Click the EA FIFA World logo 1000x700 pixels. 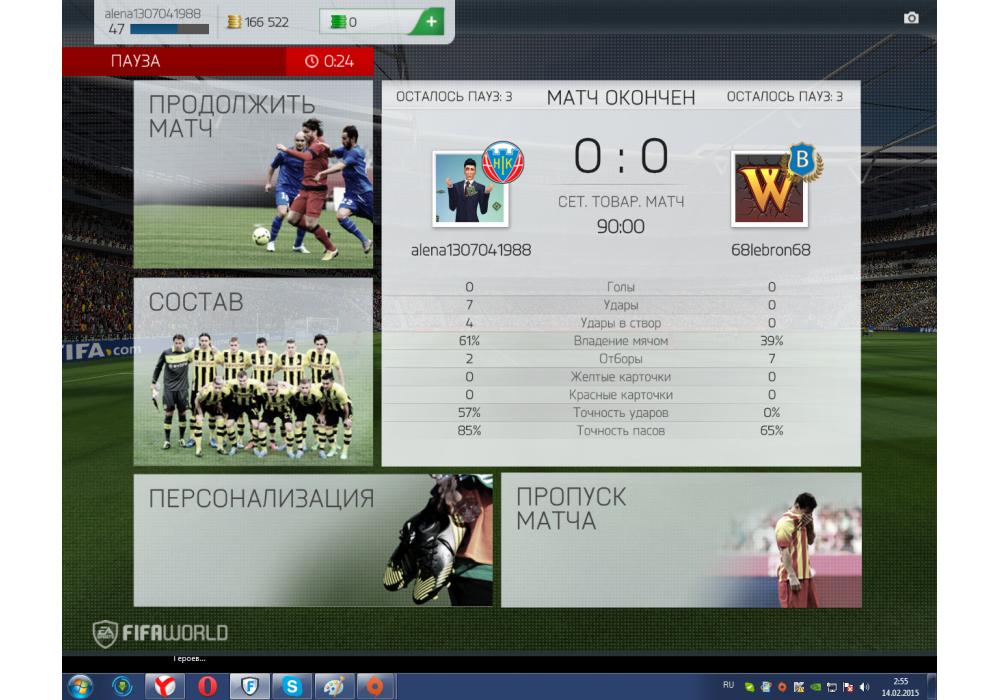point(161,633)
